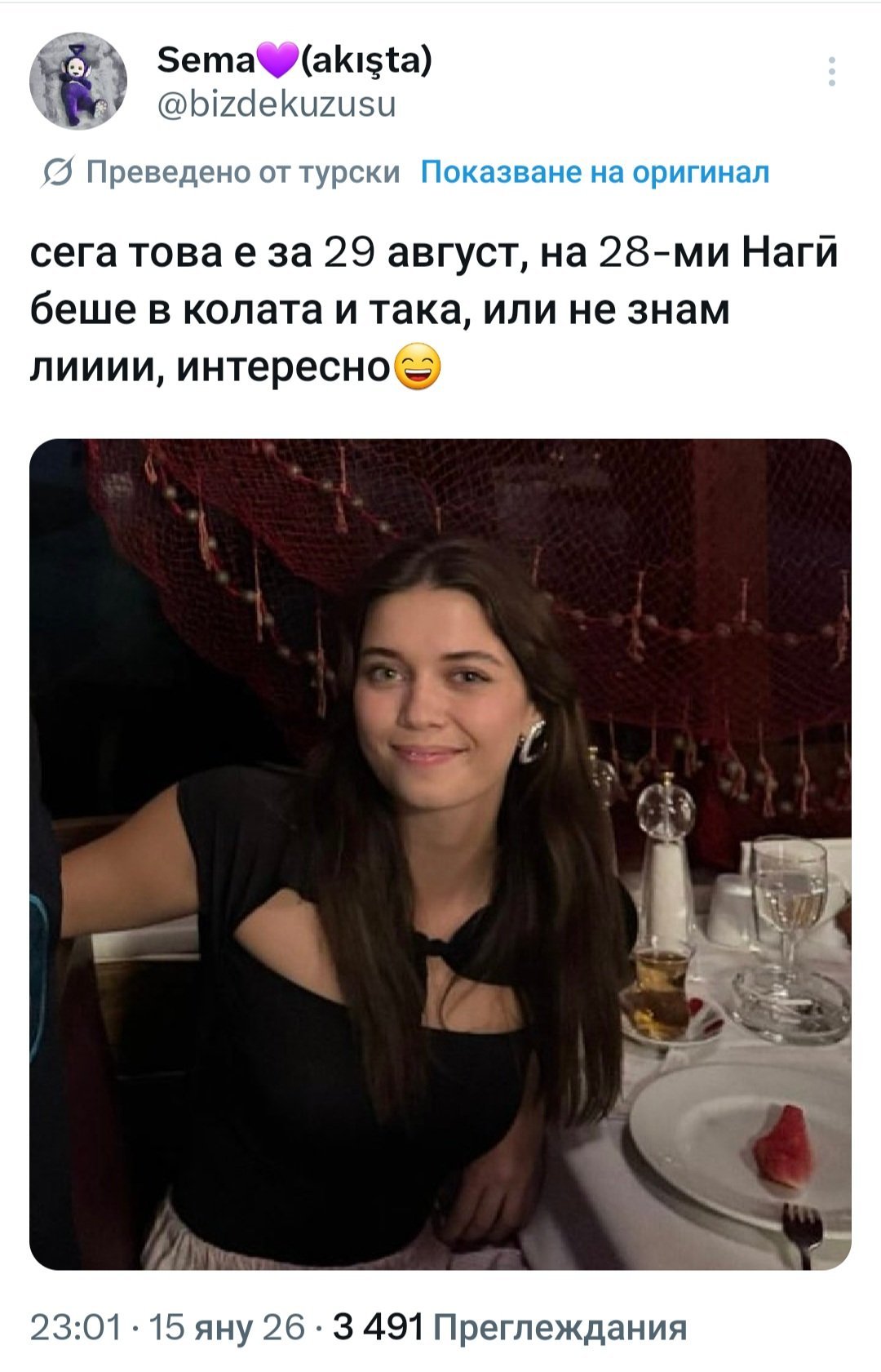Click Показване на оригинал link
Image resolution: width=881 pixels, height=1372 pixels.
pos(595,173)
